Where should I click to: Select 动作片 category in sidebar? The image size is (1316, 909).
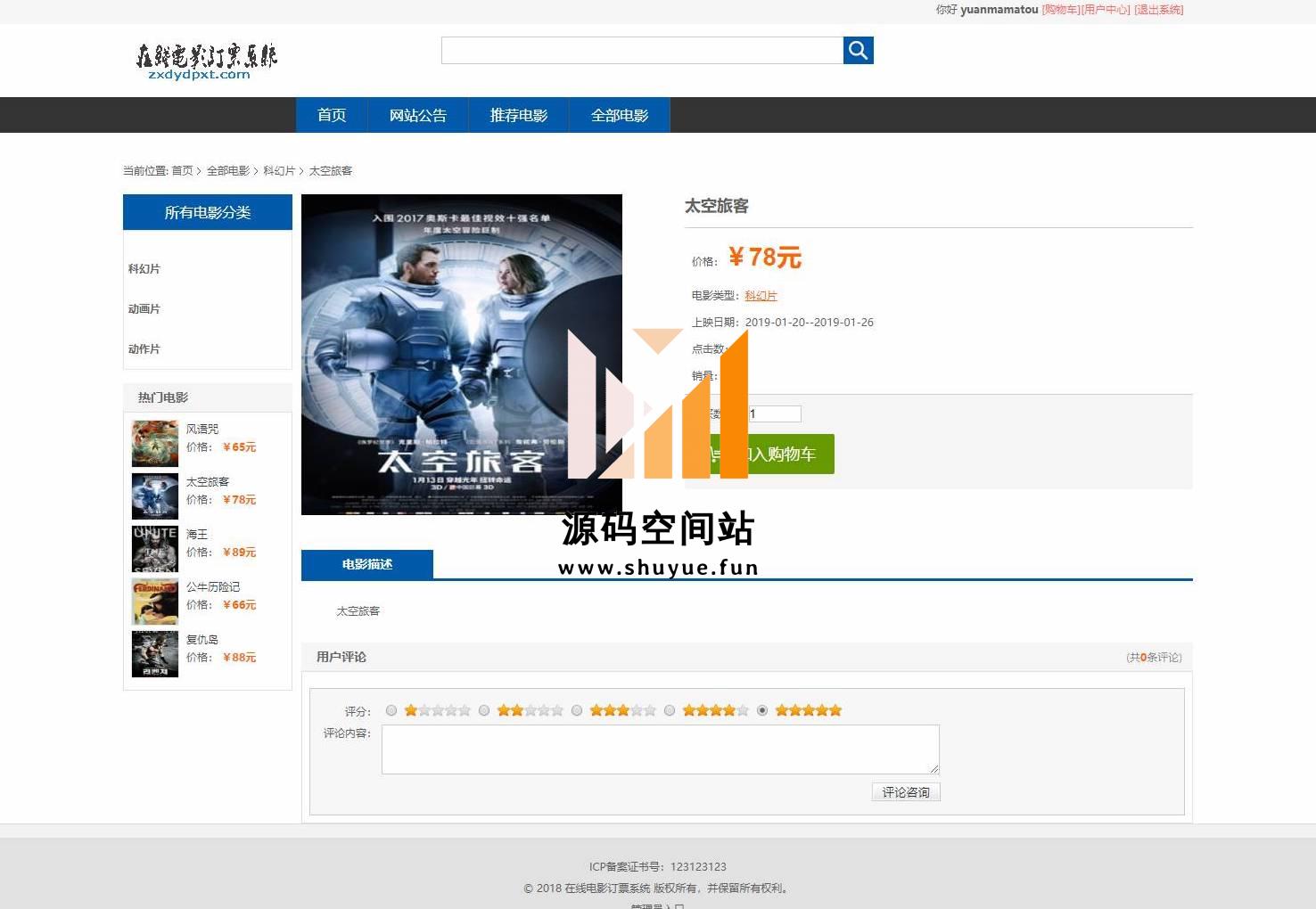pos(144,349)
